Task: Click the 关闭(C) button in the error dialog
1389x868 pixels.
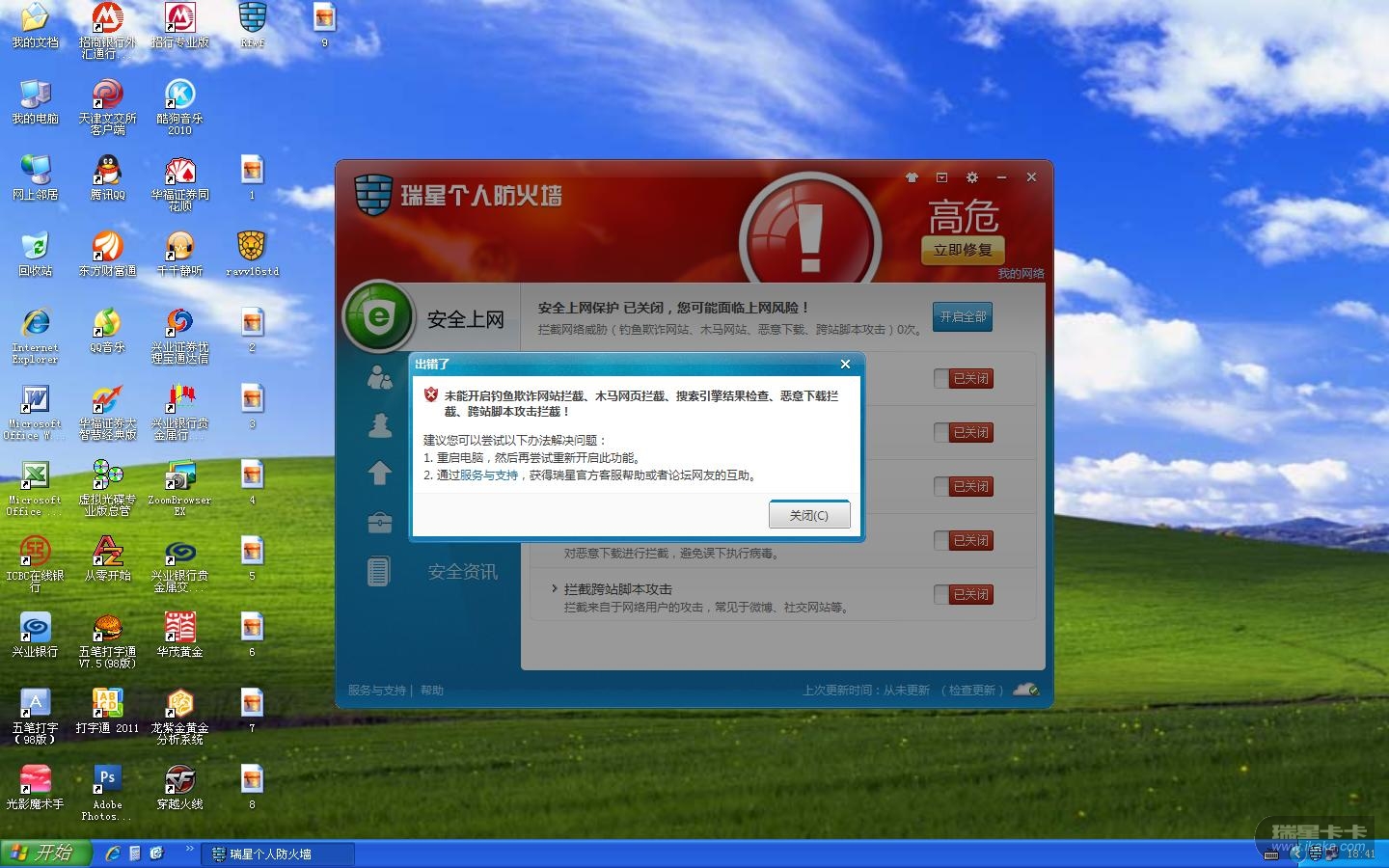Action: [x=809, y=515]
